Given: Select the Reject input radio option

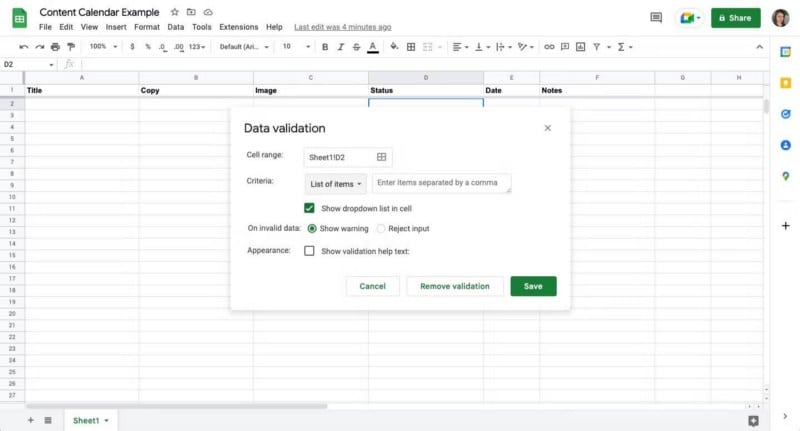Looking at the screenshot, I should coord(381,229).
